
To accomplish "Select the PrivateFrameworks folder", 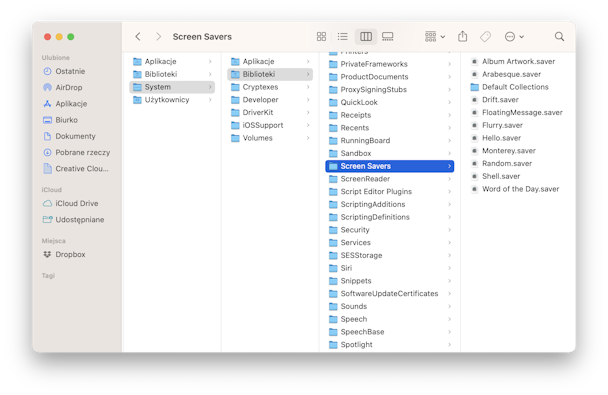I will (390, 64).
